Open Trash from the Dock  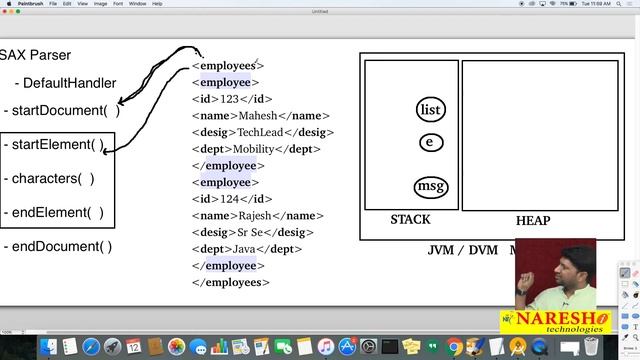point(591,347)
